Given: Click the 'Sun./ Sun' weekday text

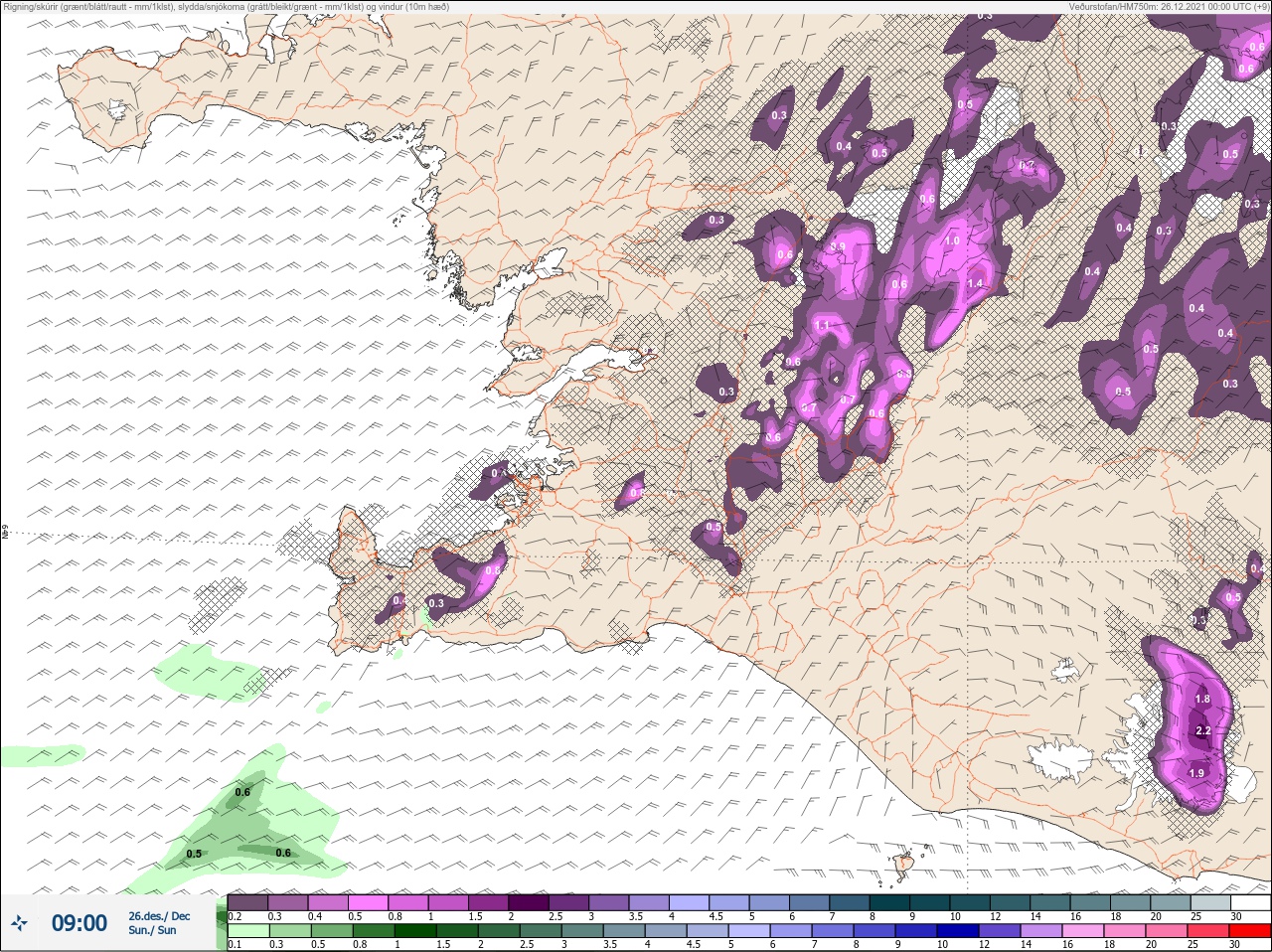Looking at the screenshot, I should (x=152, y=930).
